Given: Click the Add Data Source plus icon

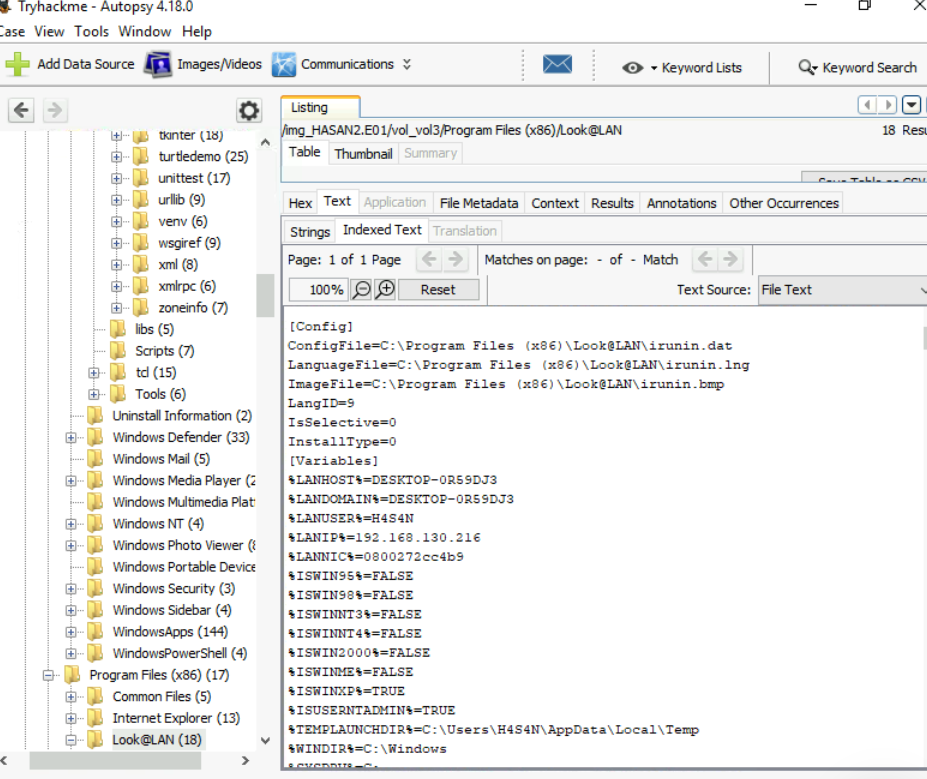Looking at the screenshot, I should [17, 64].
